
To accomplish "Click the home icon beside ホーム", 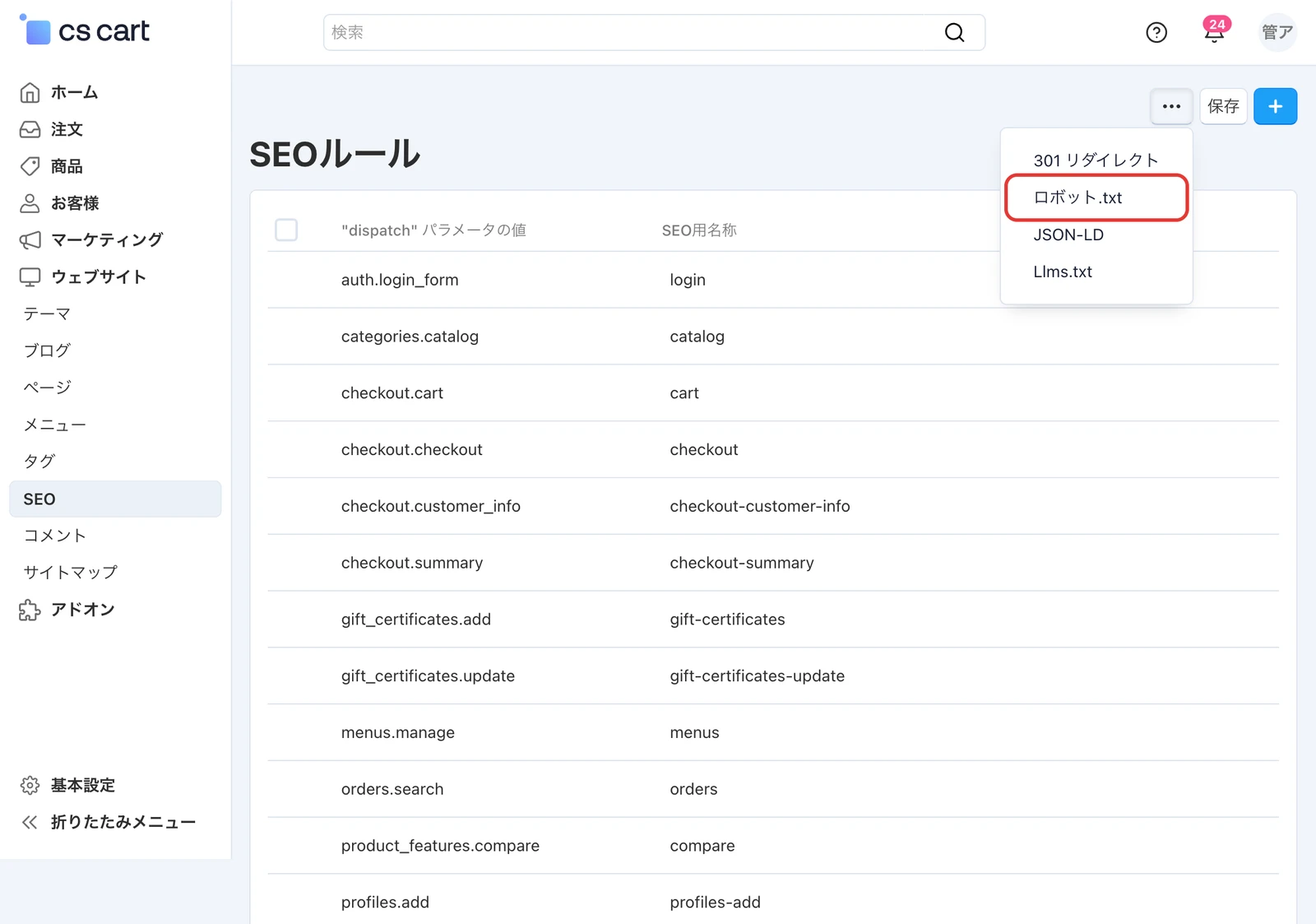I will [30, 92].
